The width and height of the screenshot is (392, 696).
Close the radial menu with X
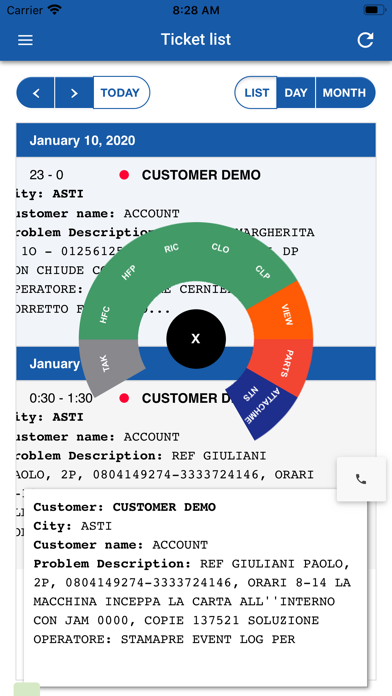pyautogui.click(x=196, y=339)
